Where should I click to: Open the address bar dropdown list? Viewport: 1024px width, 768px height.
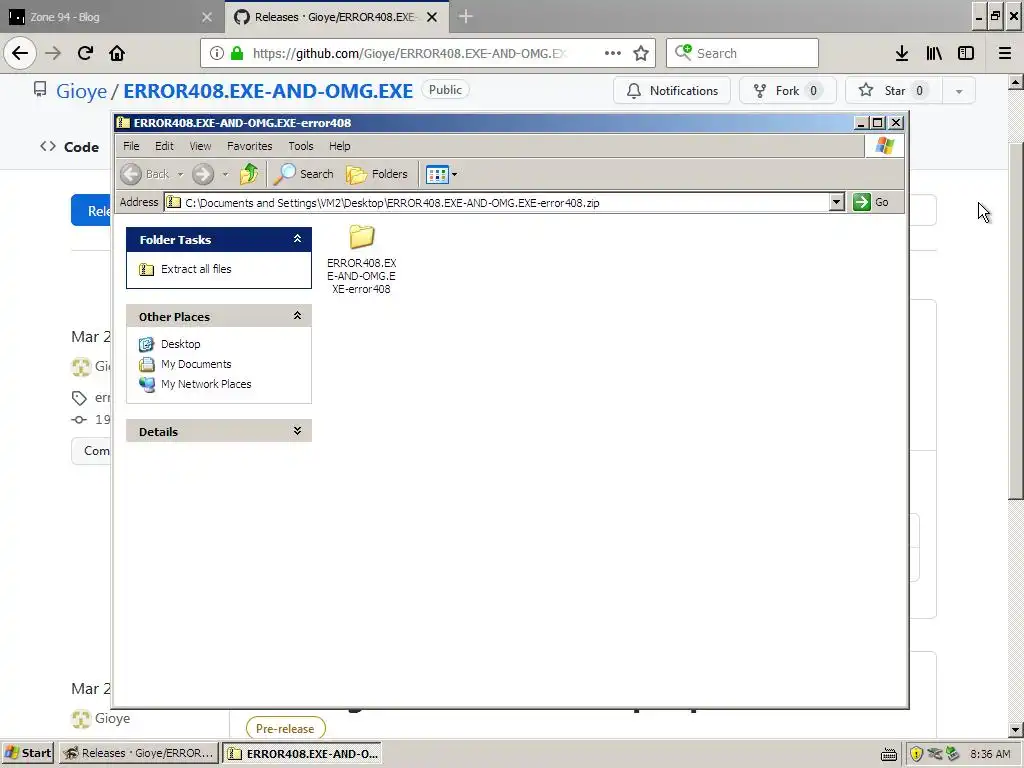coord(837,202)
